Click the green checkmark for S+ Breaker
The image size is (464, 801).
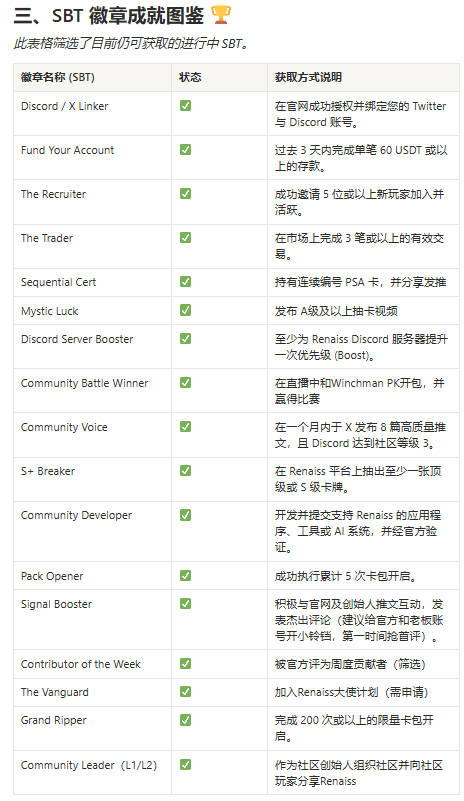(x=185, y=470)
